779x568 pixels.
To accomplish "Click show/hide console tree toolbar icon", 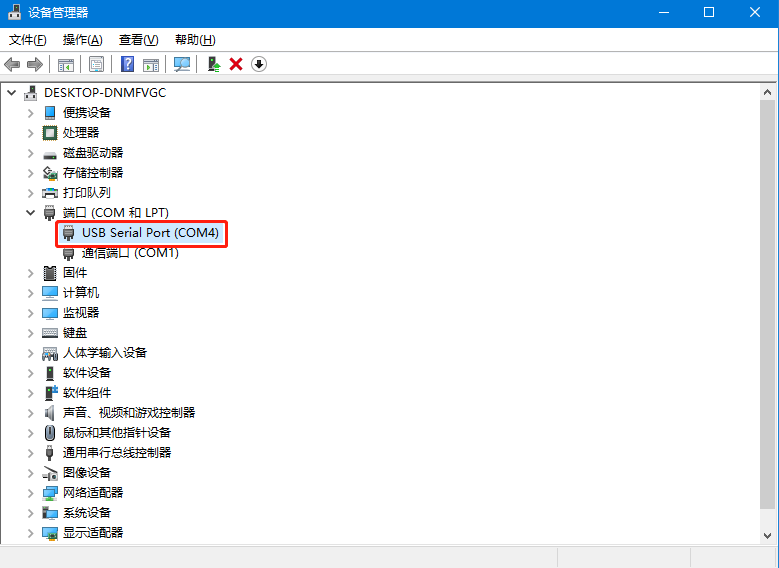I will pos(65,64).
